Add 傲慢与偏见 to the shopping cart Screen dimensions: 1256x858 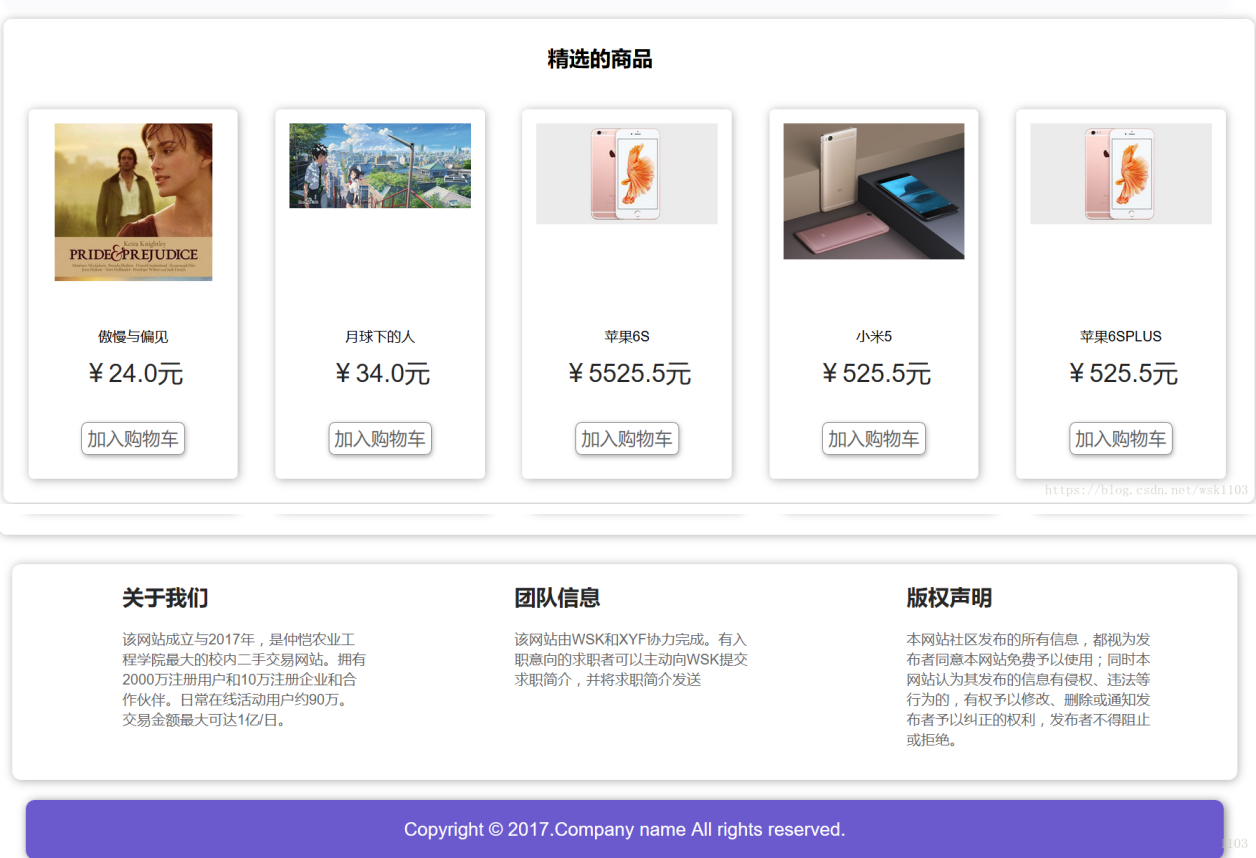[x=133, y=439]
